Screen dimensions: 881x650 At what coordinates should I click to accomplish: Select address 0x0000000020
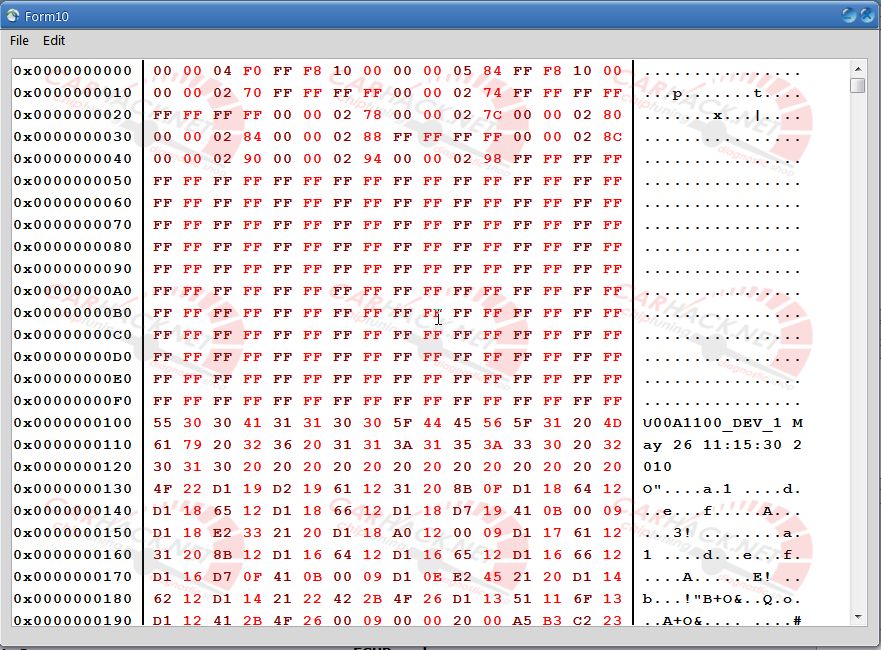[73, 115]
